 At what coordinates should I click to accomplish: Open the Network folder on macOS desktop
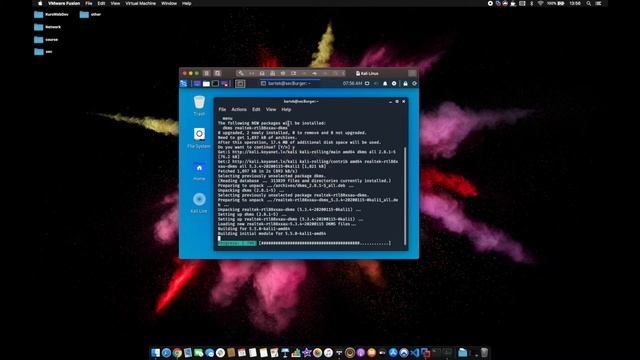[x=47, y=27]
